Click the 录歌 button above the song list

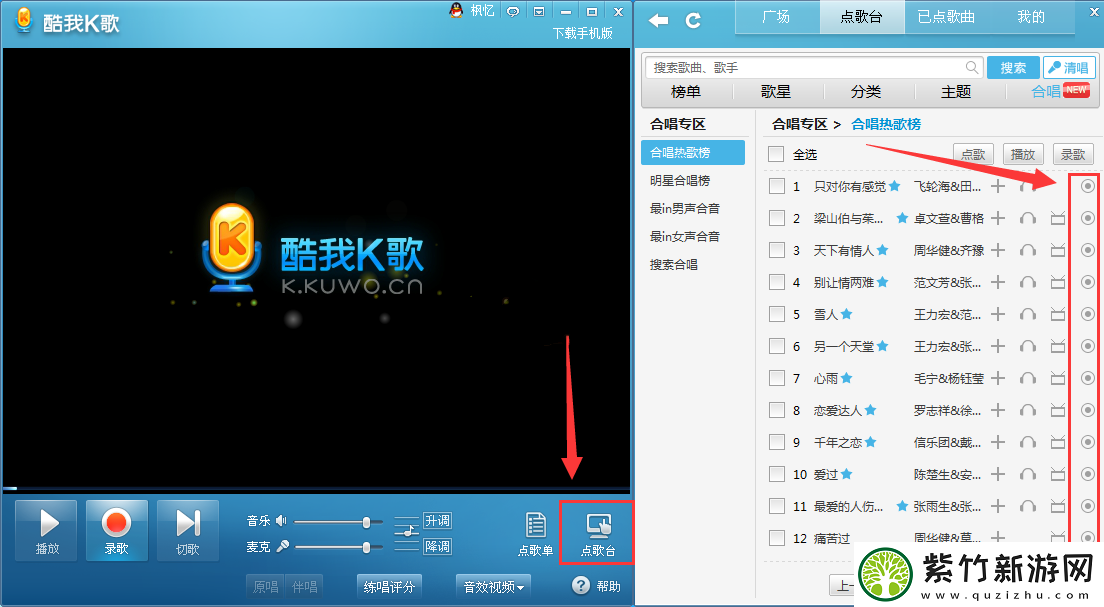[x=1073, y=154]
